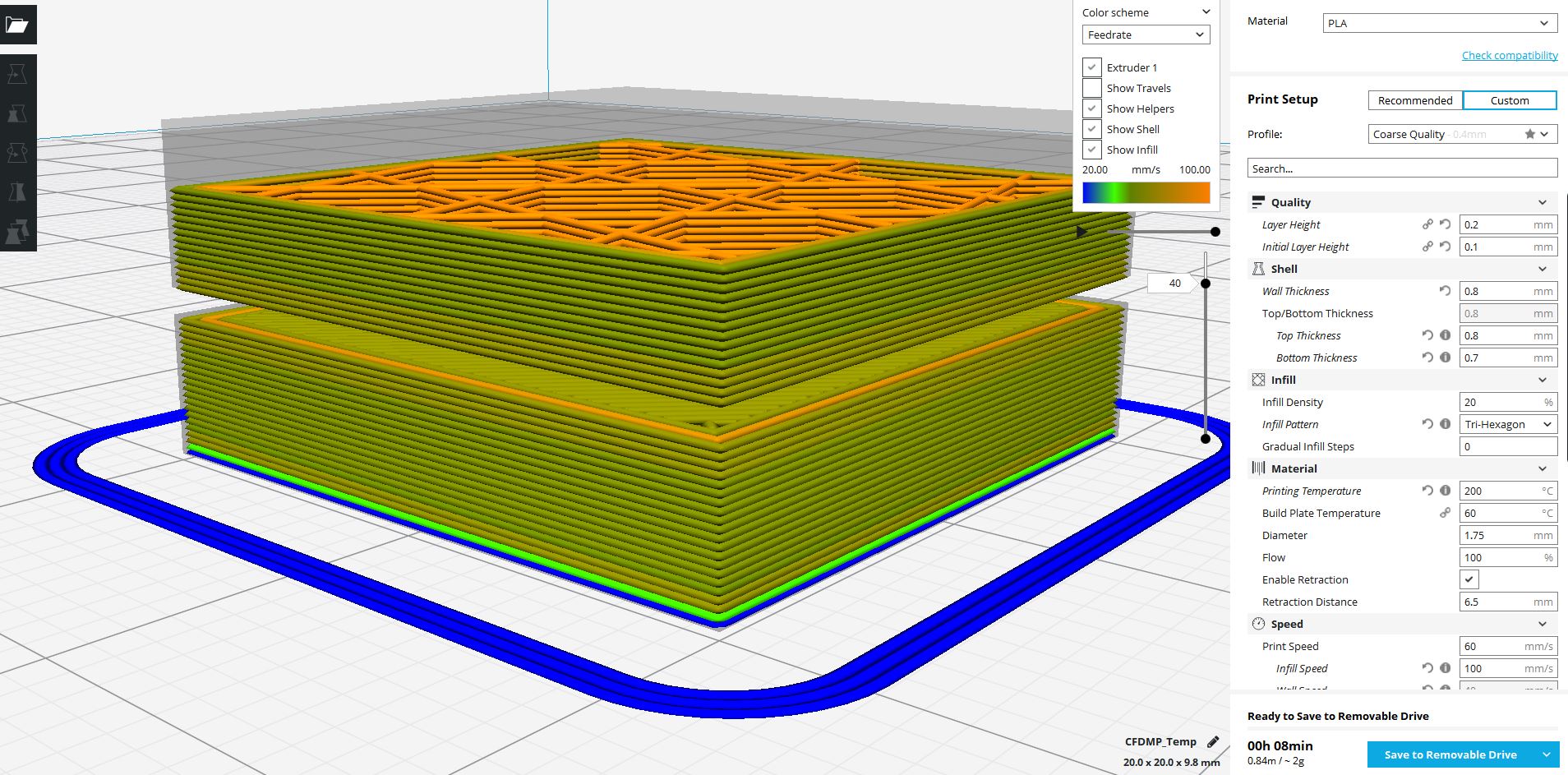Click the pencil icon beside CFDMP_Temp
Viewport: 1568px width, 775px height.
coord(1213,741)
